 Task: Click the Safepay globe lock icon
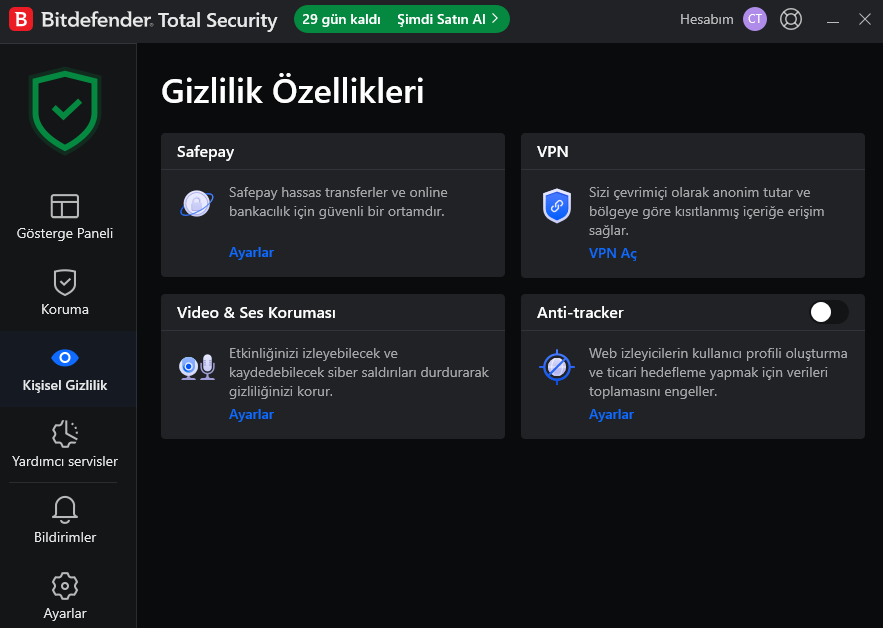pyautogui.click(x=197, y=203)
